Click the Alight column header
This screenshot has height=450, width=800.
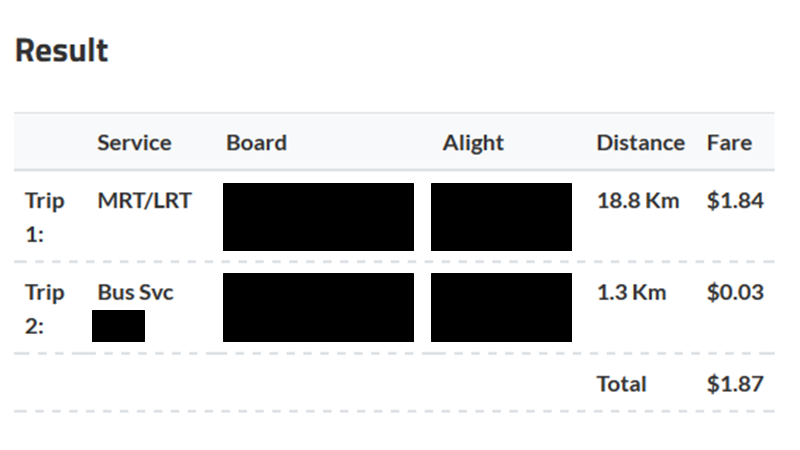pyautogui.click(x=473, y=143)
